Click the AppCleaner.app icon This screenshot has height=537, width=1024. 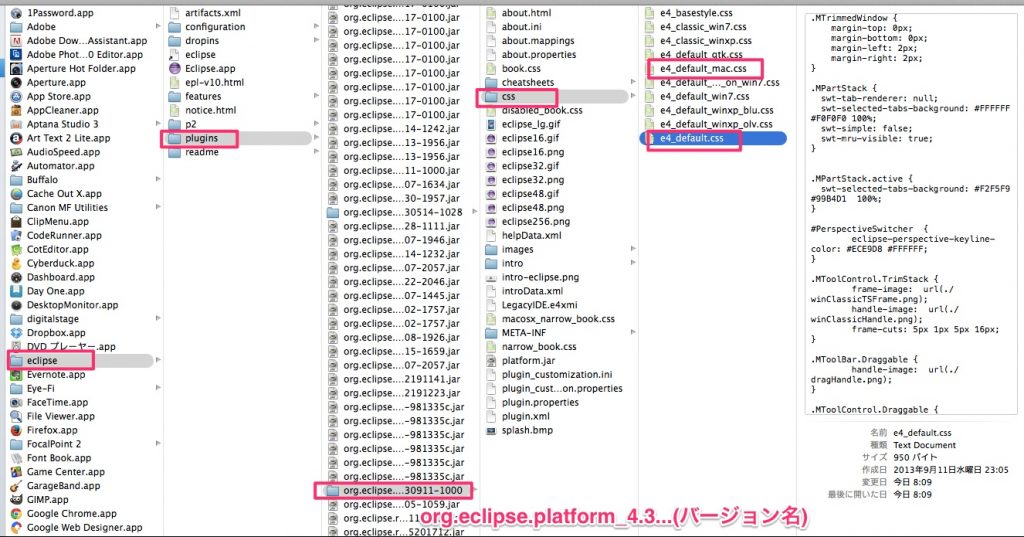tap(16, 110)
